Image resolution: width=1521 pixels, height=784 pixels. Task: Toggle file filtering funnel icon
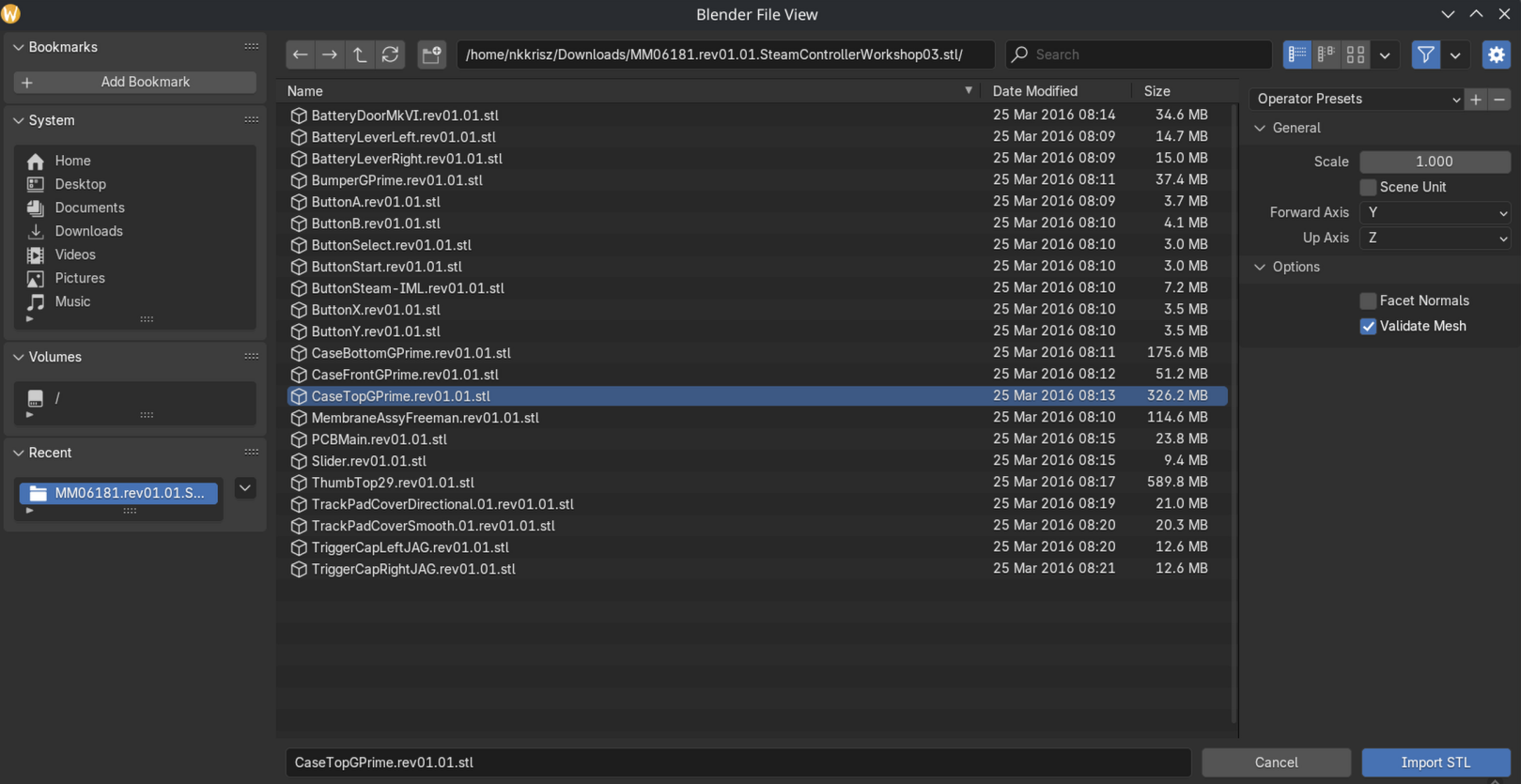[1425, 54]
